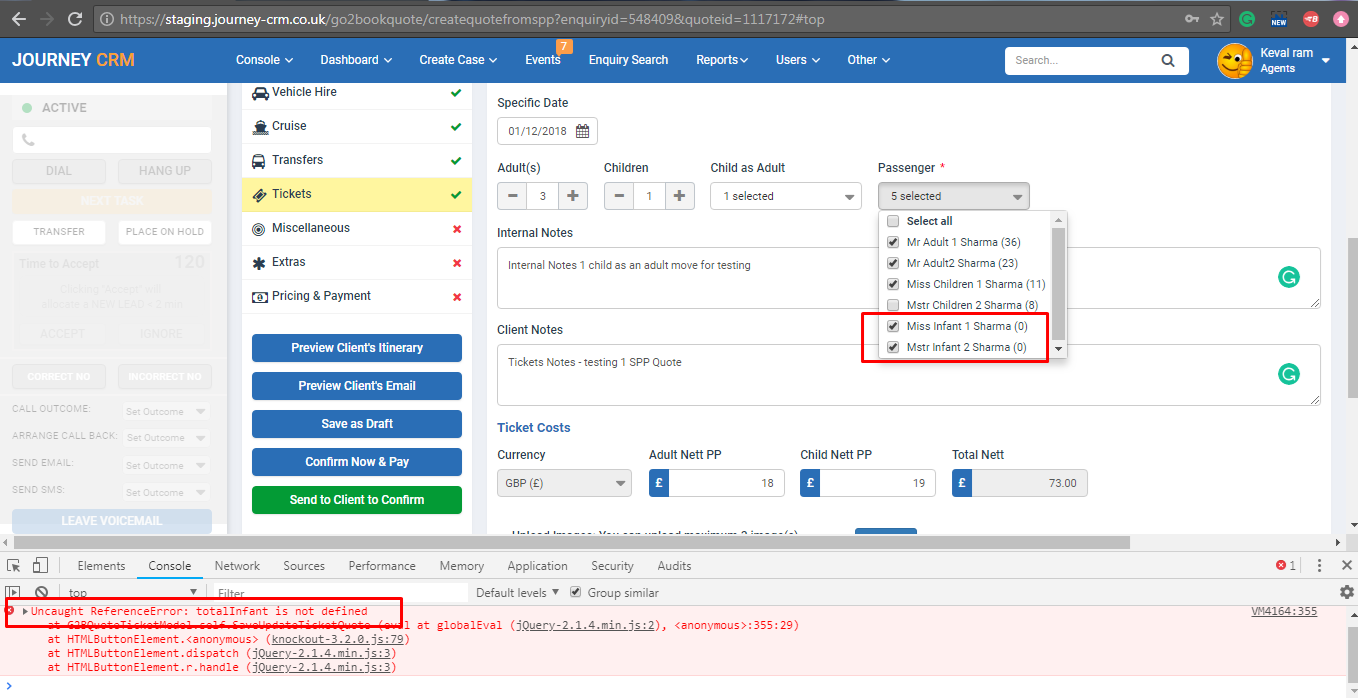Click the Confirm Now & Pay button
The width and height of the screenshot is (1358, 698).
(357, 462)
